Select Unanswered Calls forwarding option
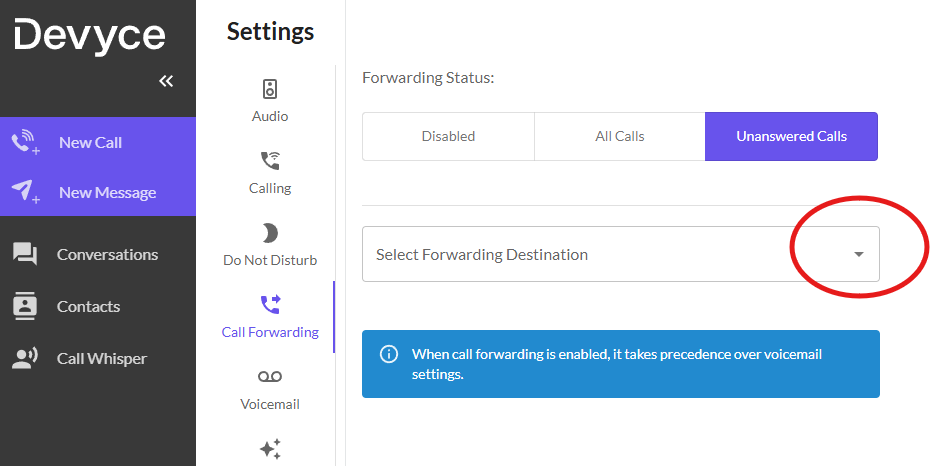 coord(791,137)
